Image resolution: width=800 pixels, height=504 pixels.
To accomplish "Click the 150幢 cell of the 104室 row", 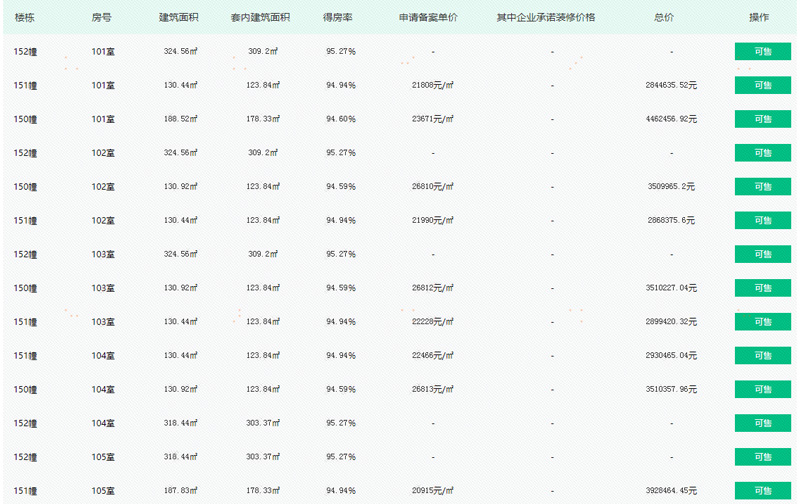I will (x=26, y=389).
